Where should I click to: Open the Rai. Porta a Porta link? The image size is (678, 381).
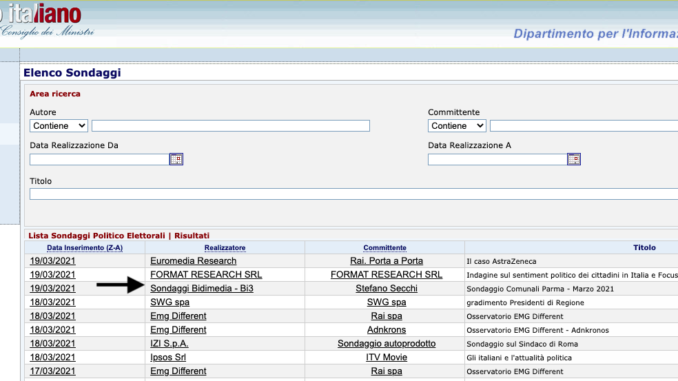click(387, 261)
